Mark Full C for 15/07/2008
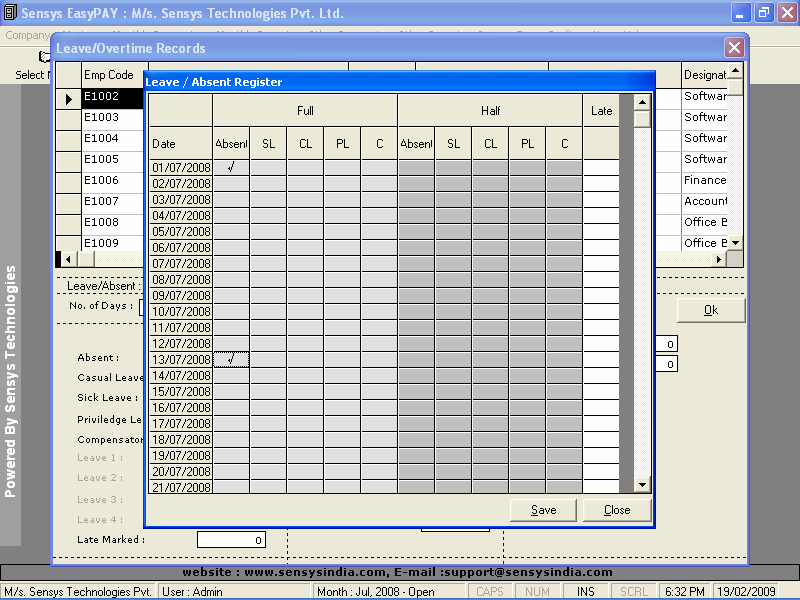This screenshot has width=800, height=600. point(379,391)
